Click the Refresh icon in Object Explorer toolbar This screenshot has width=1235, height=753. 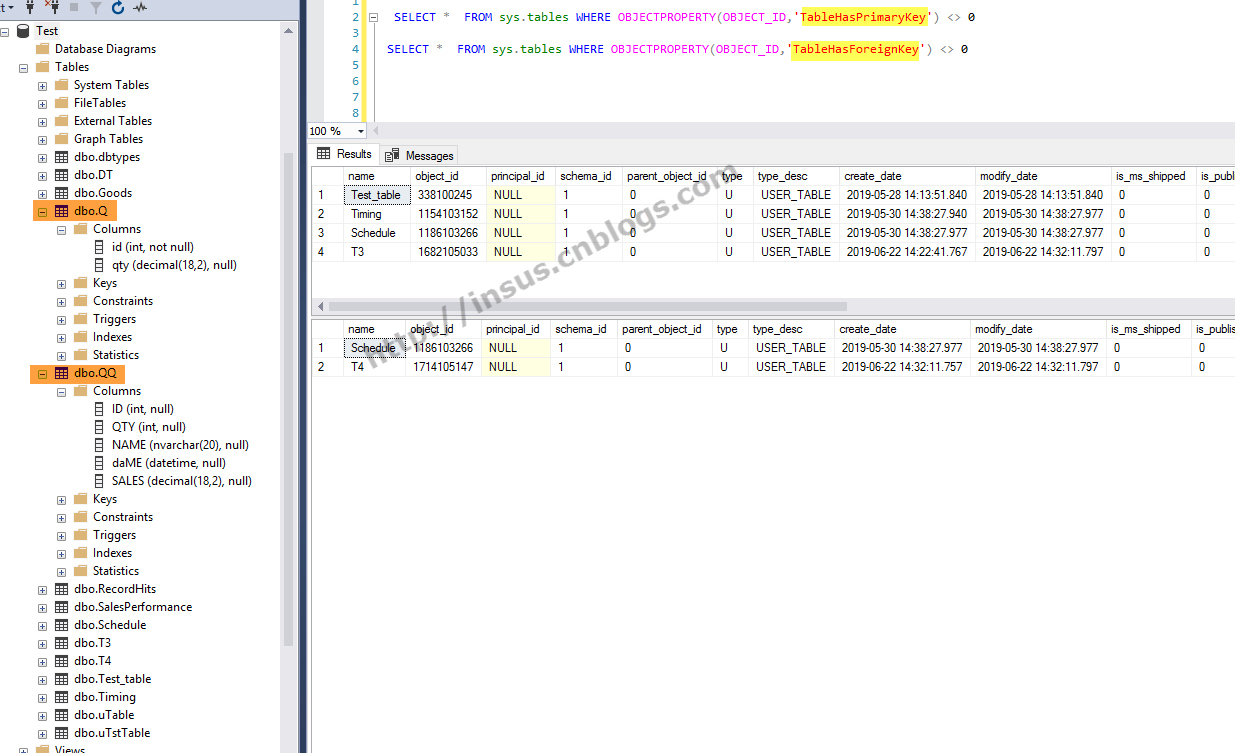118,7
